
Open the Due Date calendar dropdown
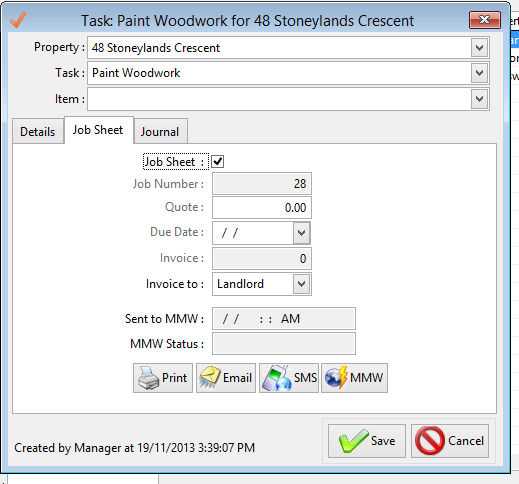pos(301,233)
